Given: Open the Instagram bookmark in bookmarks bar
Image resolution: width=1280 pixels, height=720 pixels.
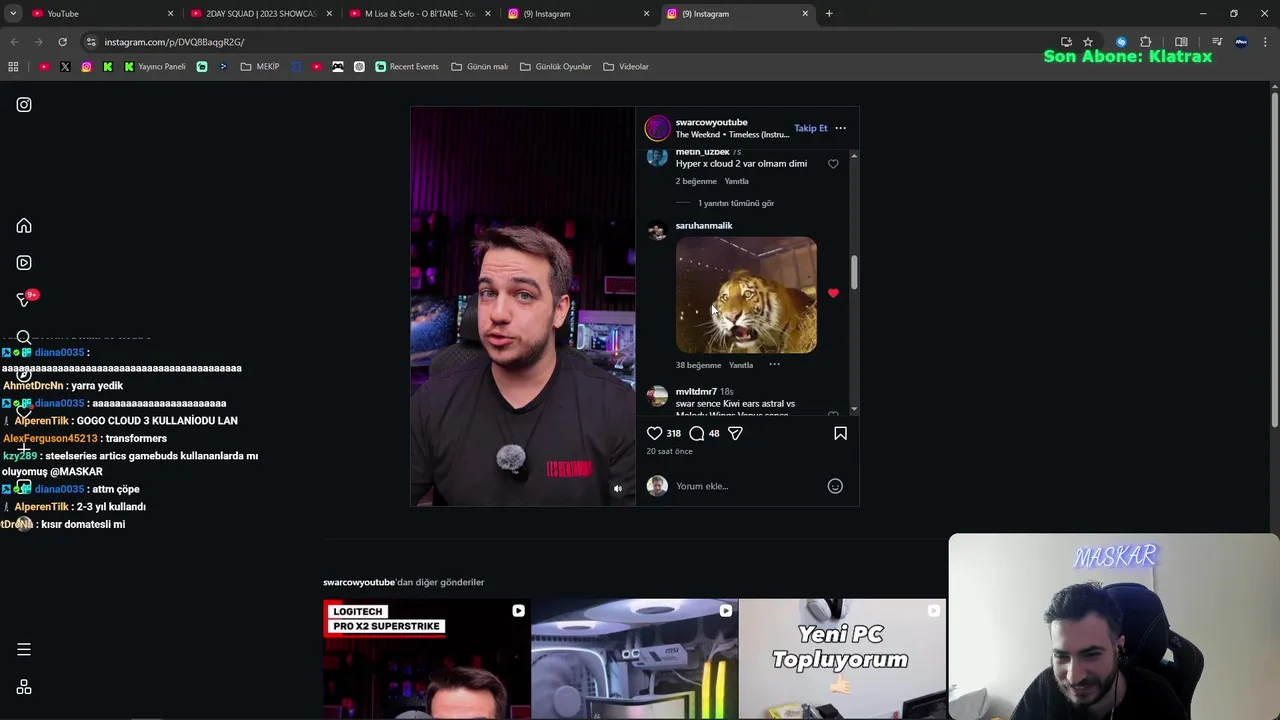Looking at the screenshot, I should point(86,67).
